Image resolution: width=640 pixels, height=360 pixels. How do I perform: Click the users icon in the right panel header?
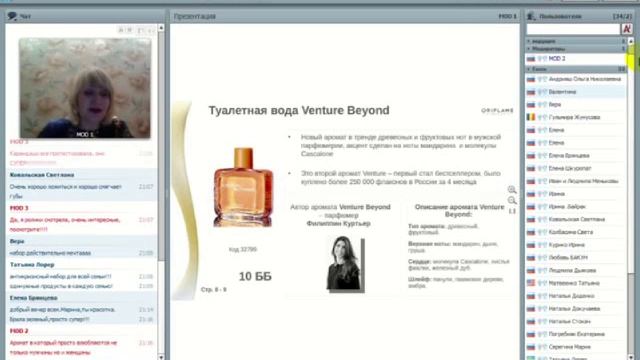pos(531,16)
